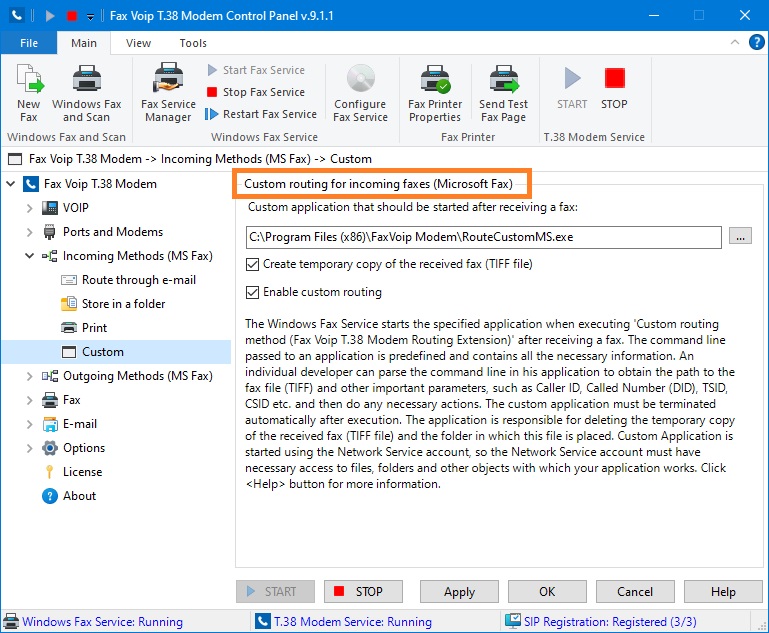769x633 pixels.
Task: Switch to the View ribbon tab
Action: 138,43
